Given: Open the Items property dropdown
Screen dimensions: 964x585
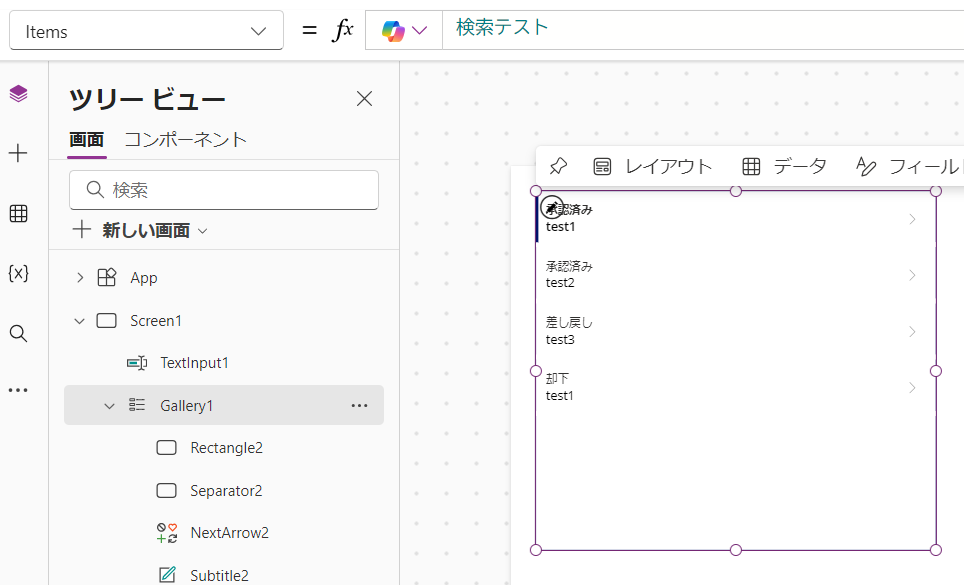Looking at the screenshot, I should pos(146,30).
